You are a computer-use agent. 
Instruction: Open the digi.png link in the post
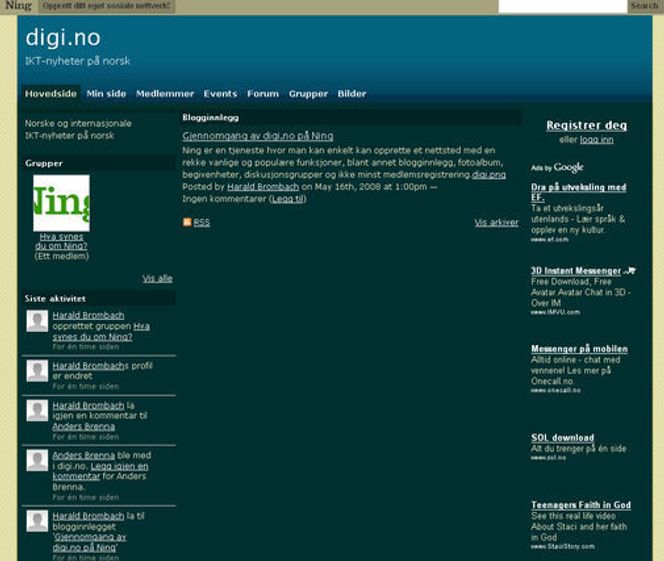[x=489, y=174]
